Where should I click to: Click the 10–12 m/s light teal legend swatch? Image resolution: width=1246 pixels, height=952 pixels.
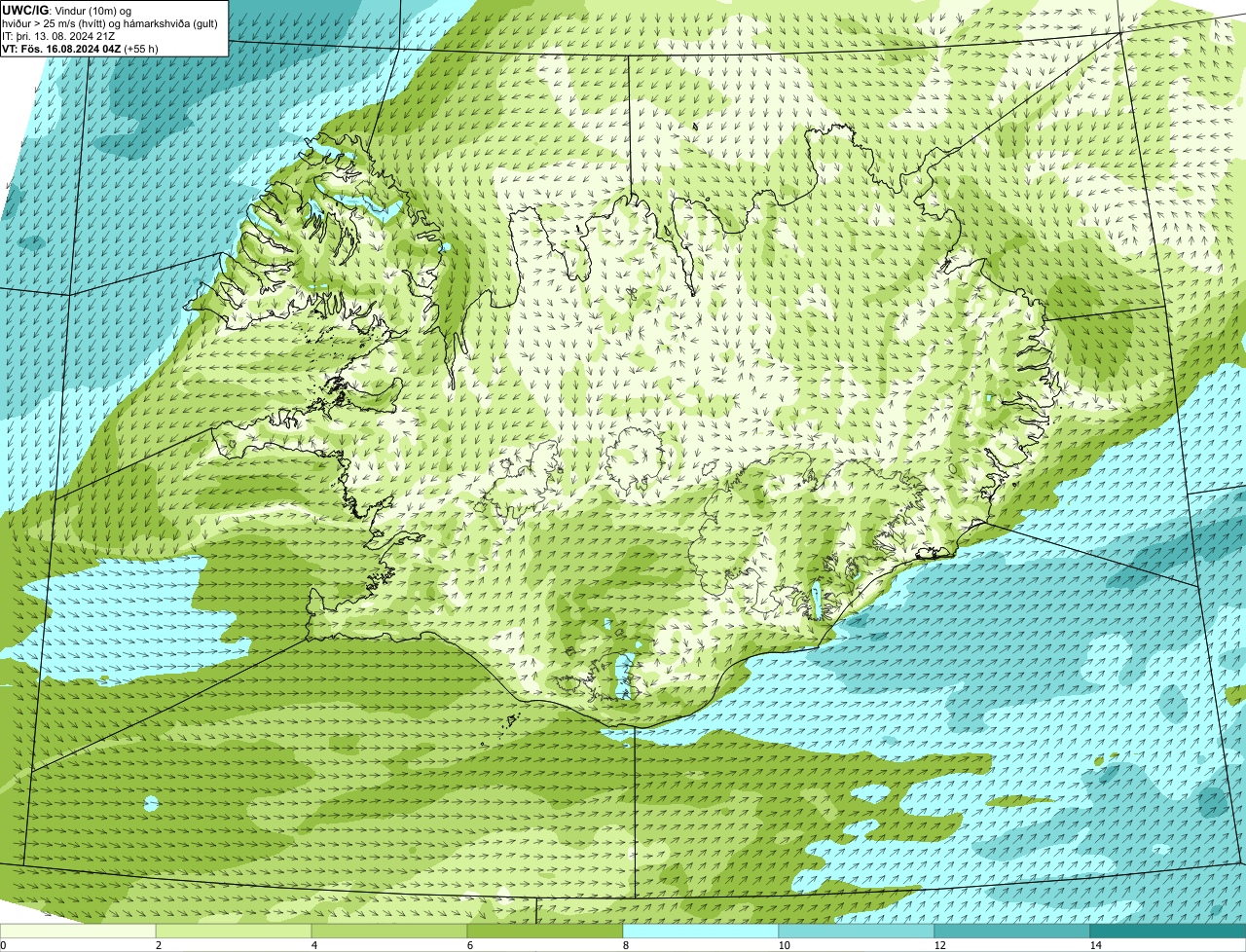857,931
